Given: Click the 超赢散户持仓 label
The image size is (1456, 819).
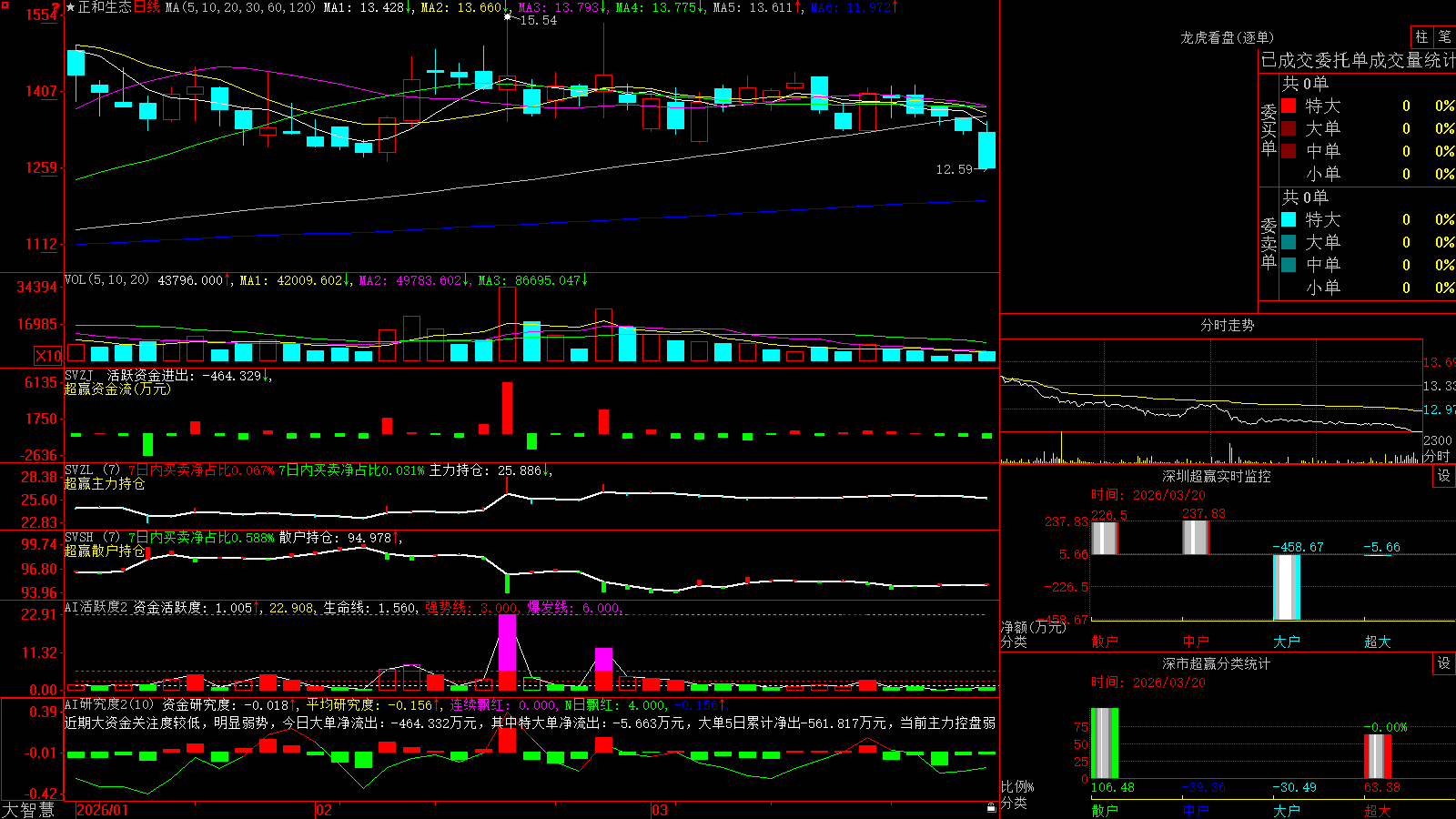Looking at the screenshot, I should (105, 551).
